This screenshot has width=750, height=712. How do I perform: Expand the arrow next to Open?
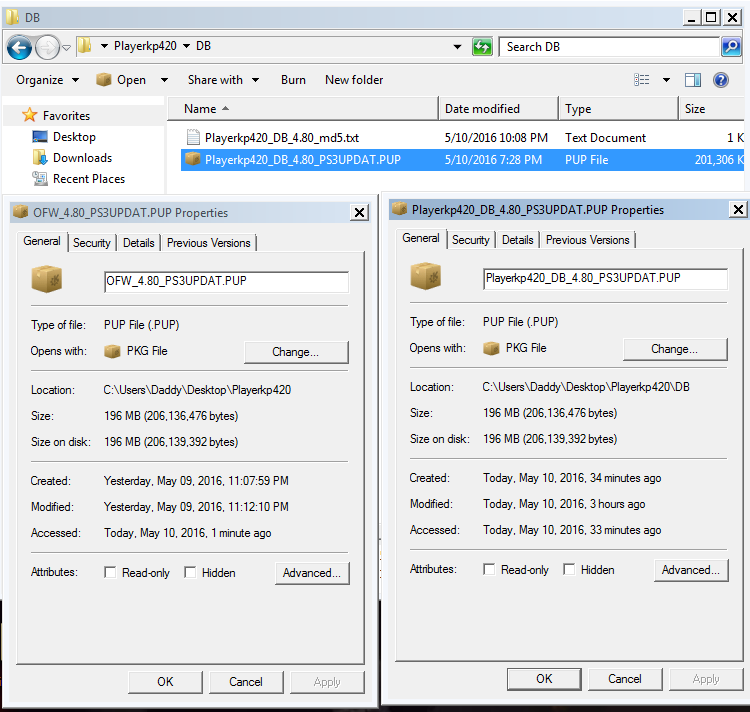(164, 80)
